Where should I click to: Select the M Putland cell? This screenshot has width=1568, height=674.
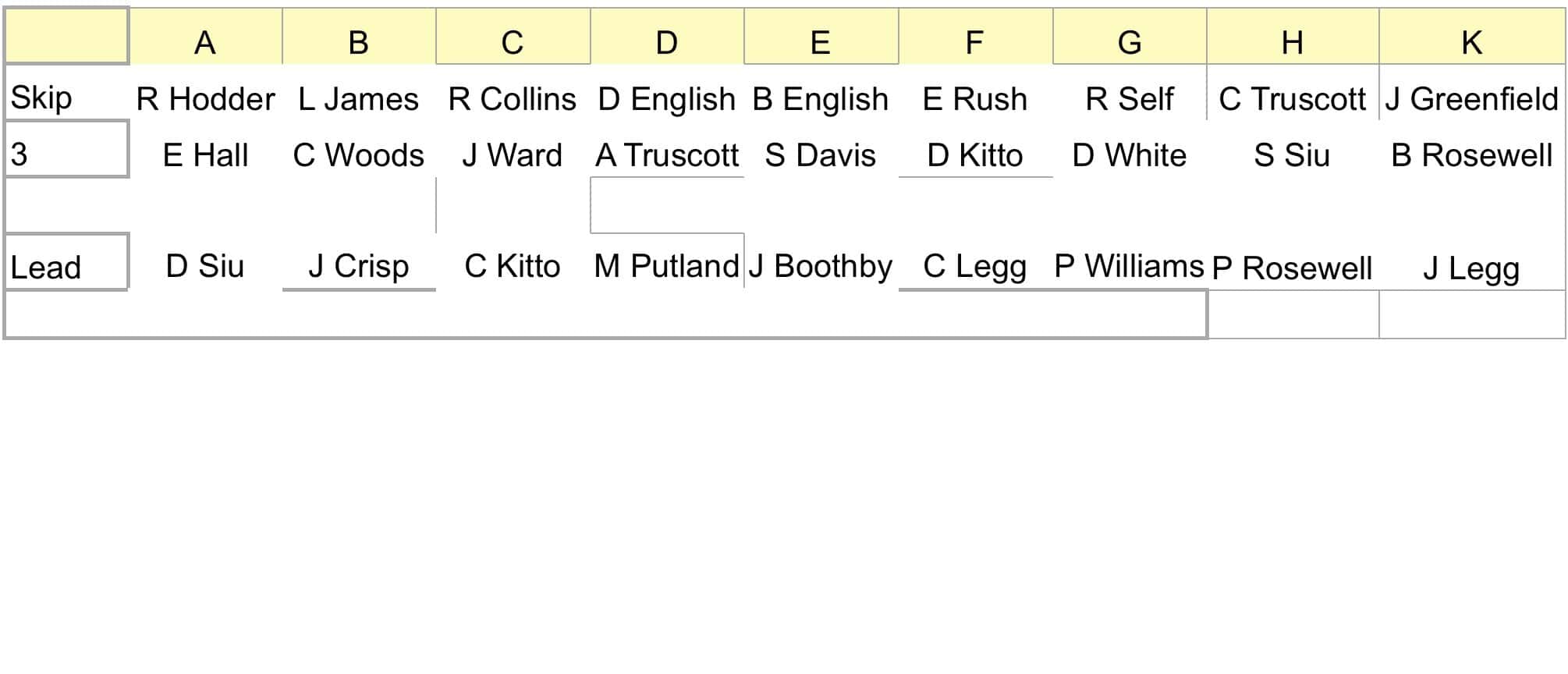(666, 266)
